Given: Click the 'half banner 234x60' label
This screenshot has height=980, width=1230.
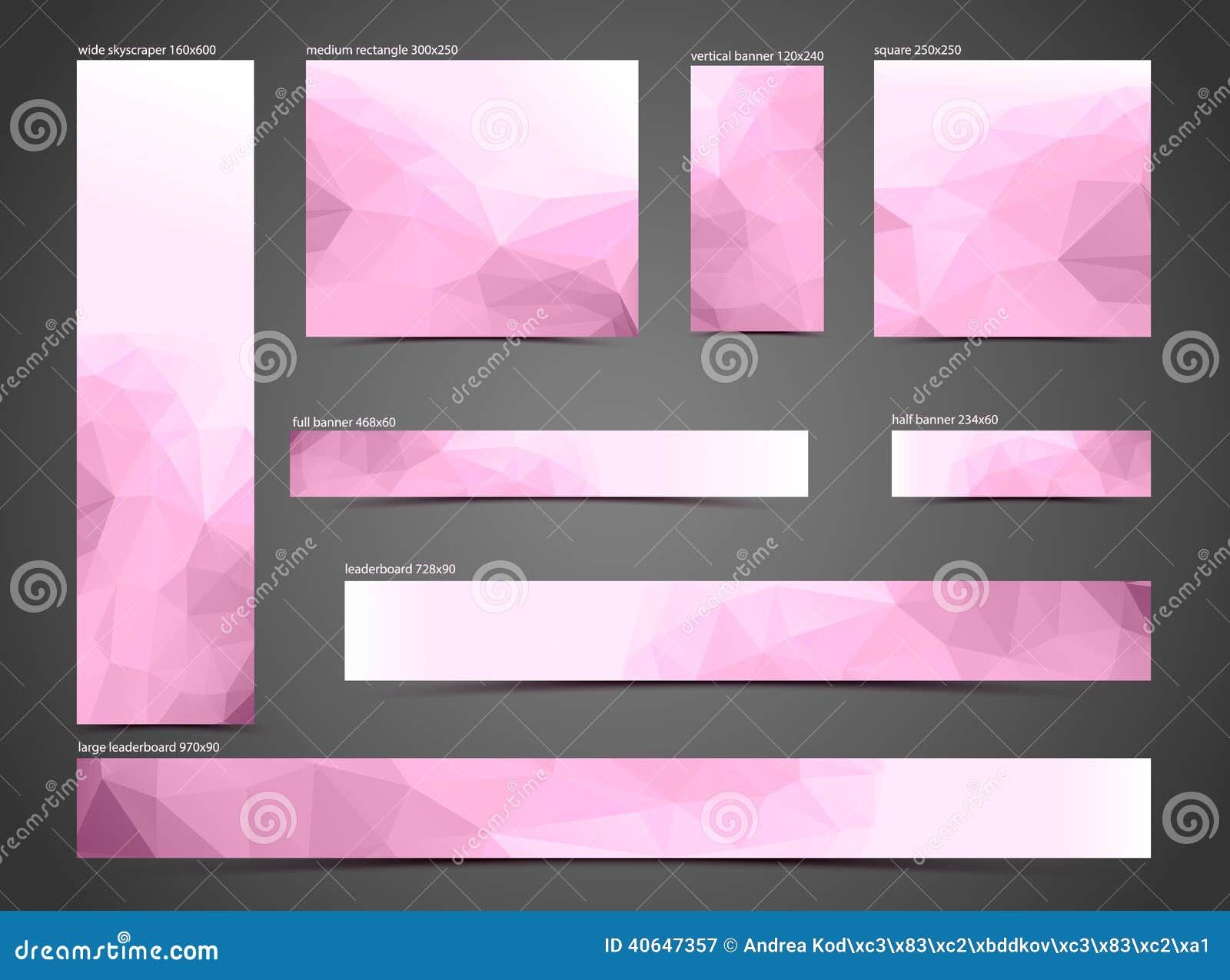Looking at the screenshot, I should pos(943,422).
